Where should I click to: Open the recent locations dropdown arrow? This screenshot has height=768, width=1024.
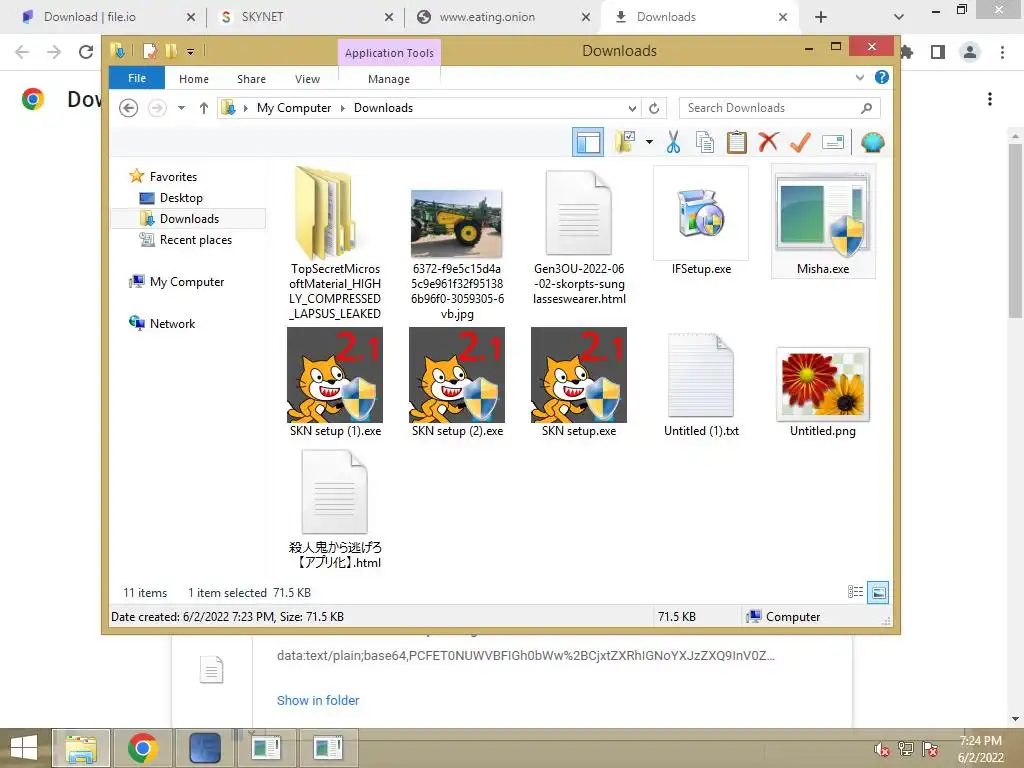pos(182,108)
